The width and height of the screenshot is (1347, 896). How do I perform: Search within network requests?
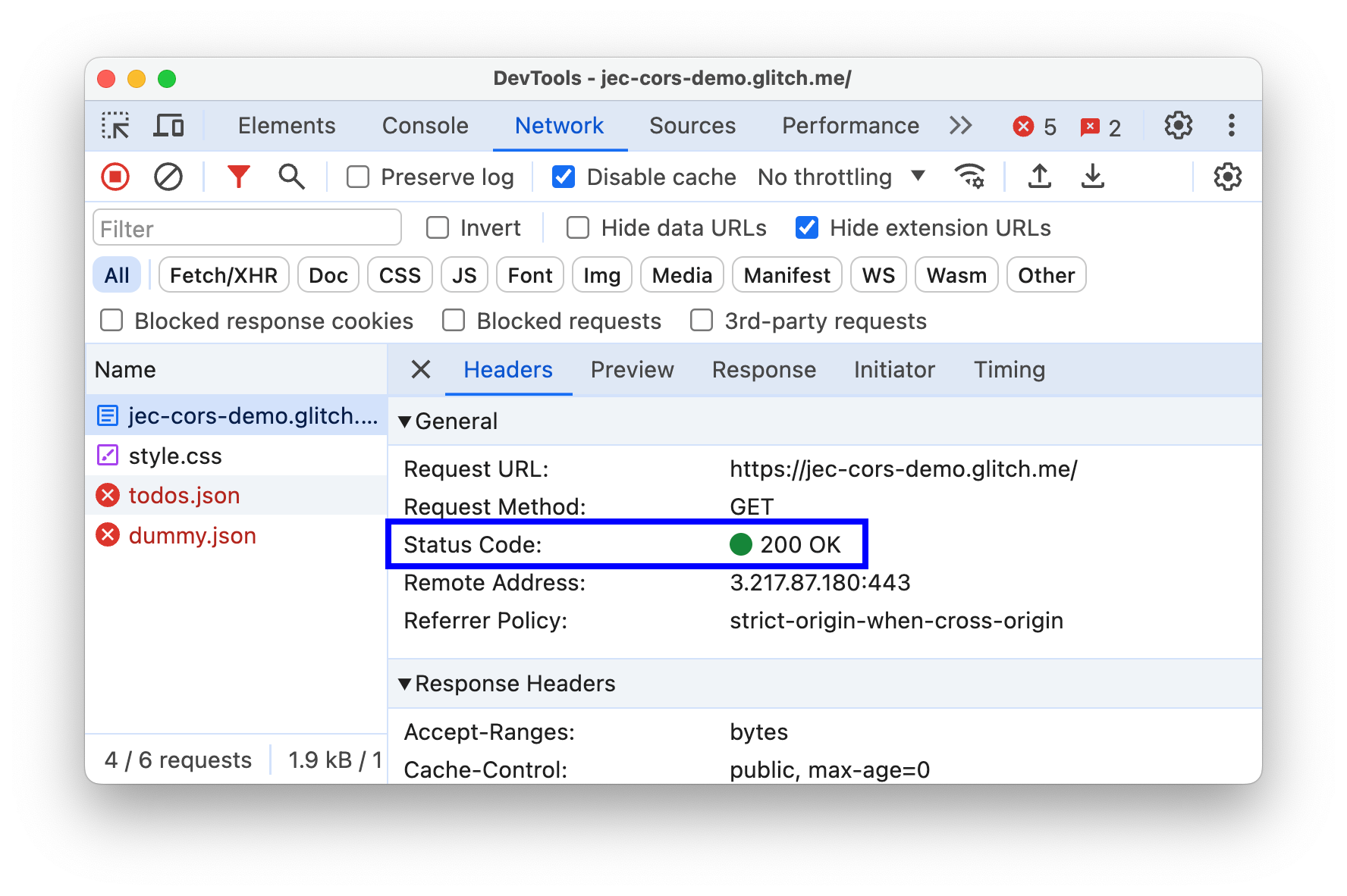[x=290, y=177]
